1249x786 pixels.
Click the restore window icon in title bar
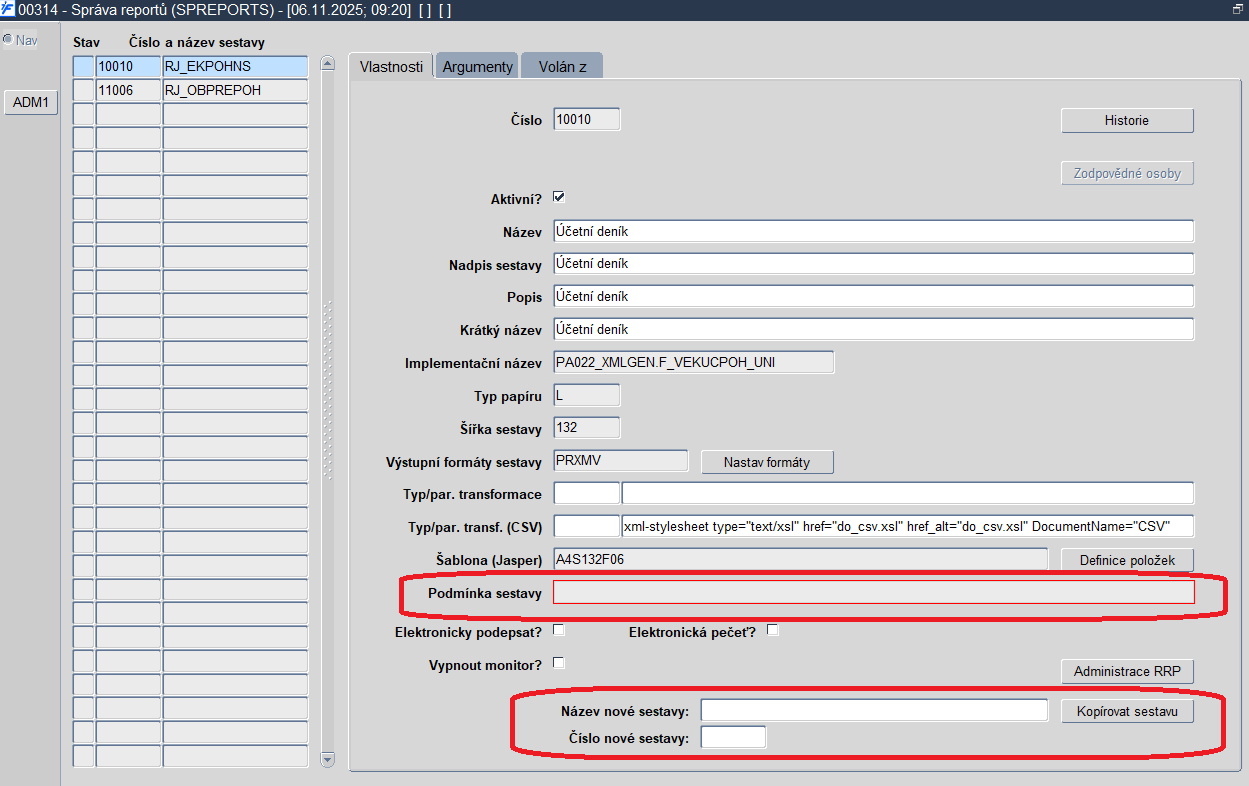pyautogui.click(x=1238, y=9)
